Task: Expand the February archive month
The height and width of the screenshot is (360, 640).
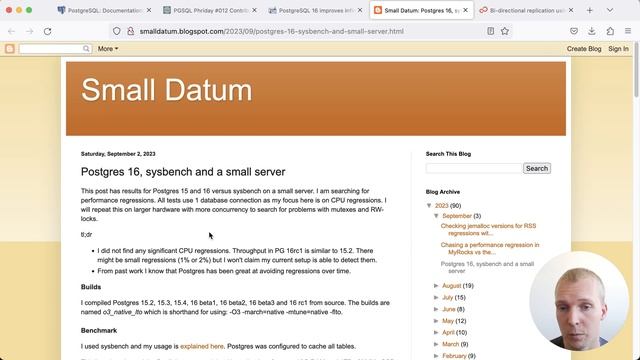Action: [436, 356]
